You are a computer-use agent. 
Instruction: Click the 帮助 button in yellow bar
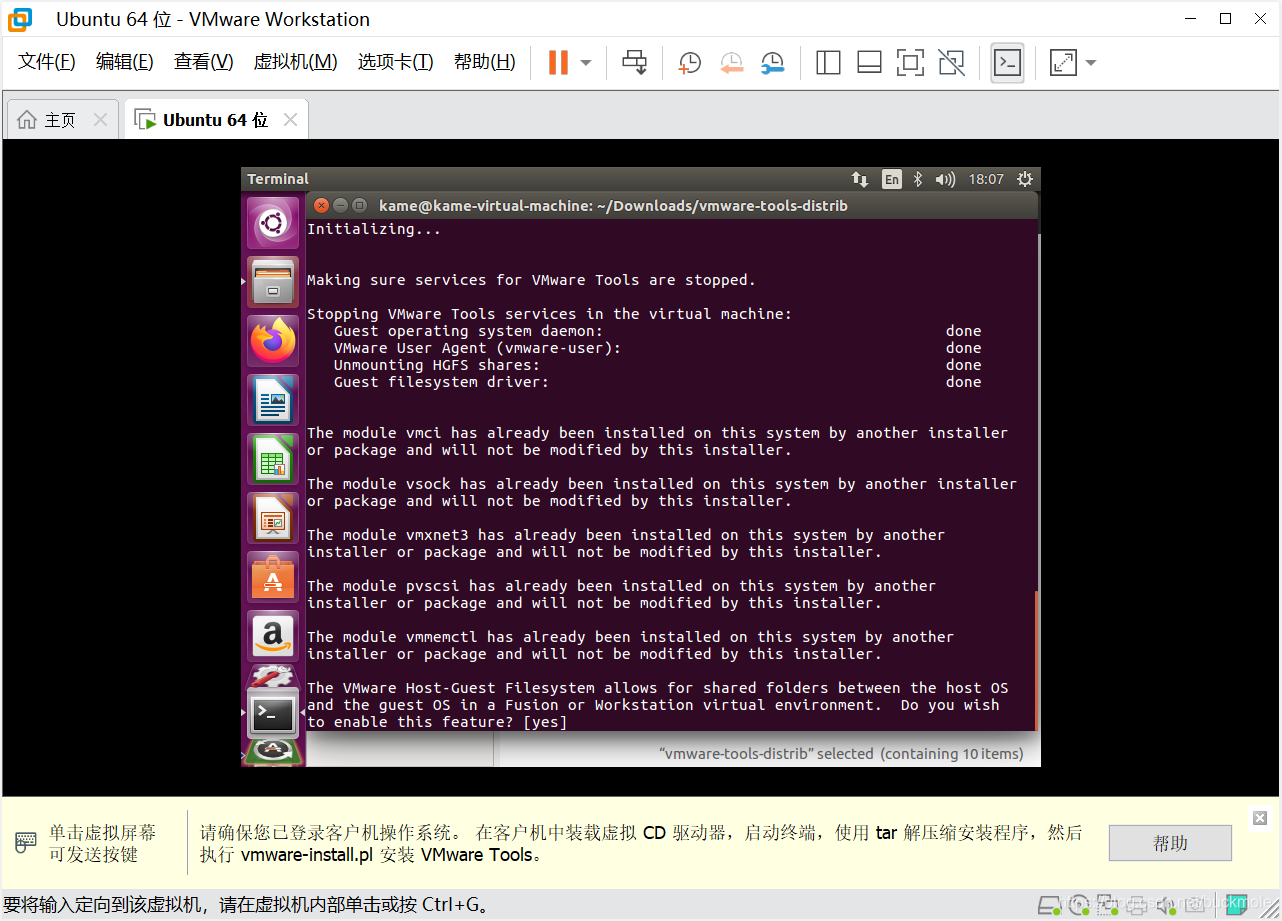(1170, 843)
